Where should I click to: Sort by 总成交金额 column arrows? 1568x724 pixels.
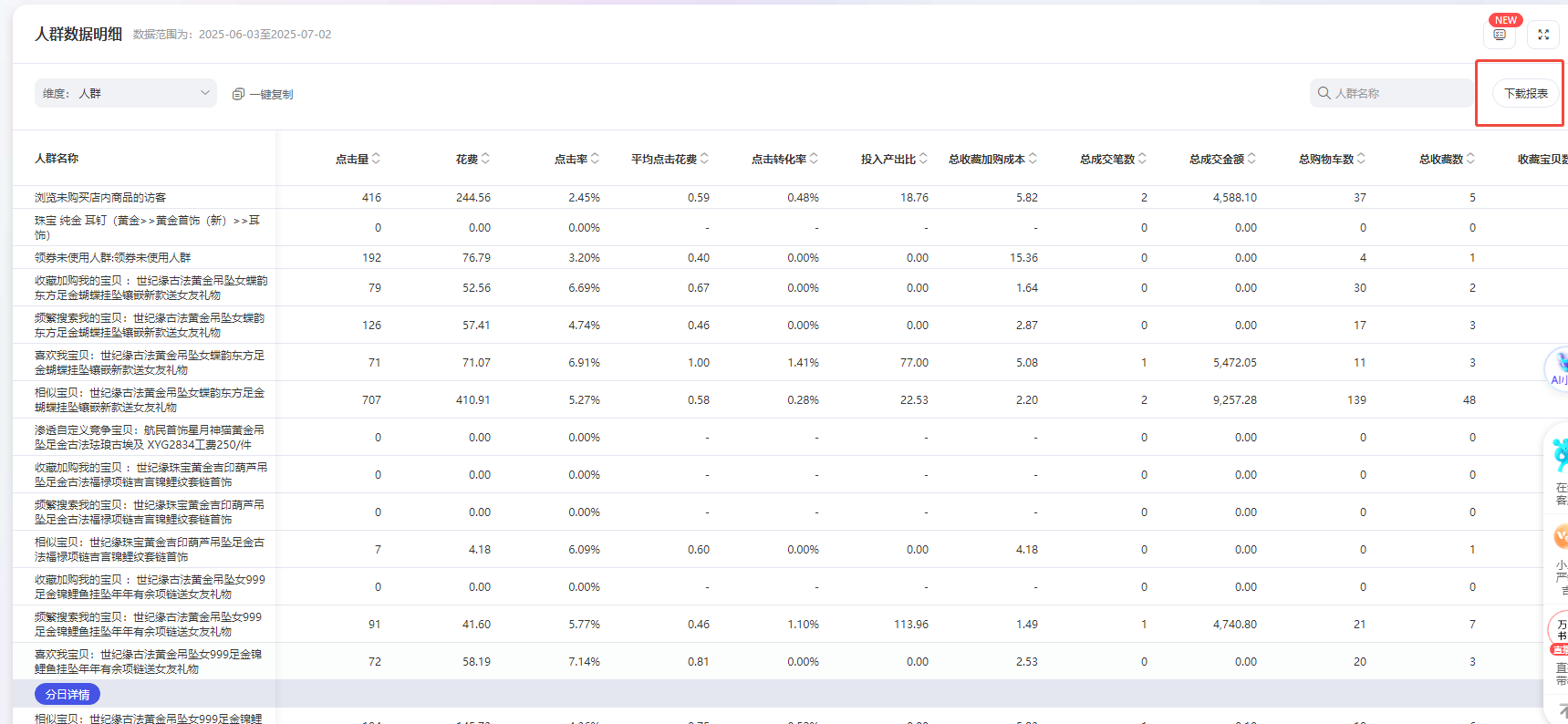pos(1251,159)
